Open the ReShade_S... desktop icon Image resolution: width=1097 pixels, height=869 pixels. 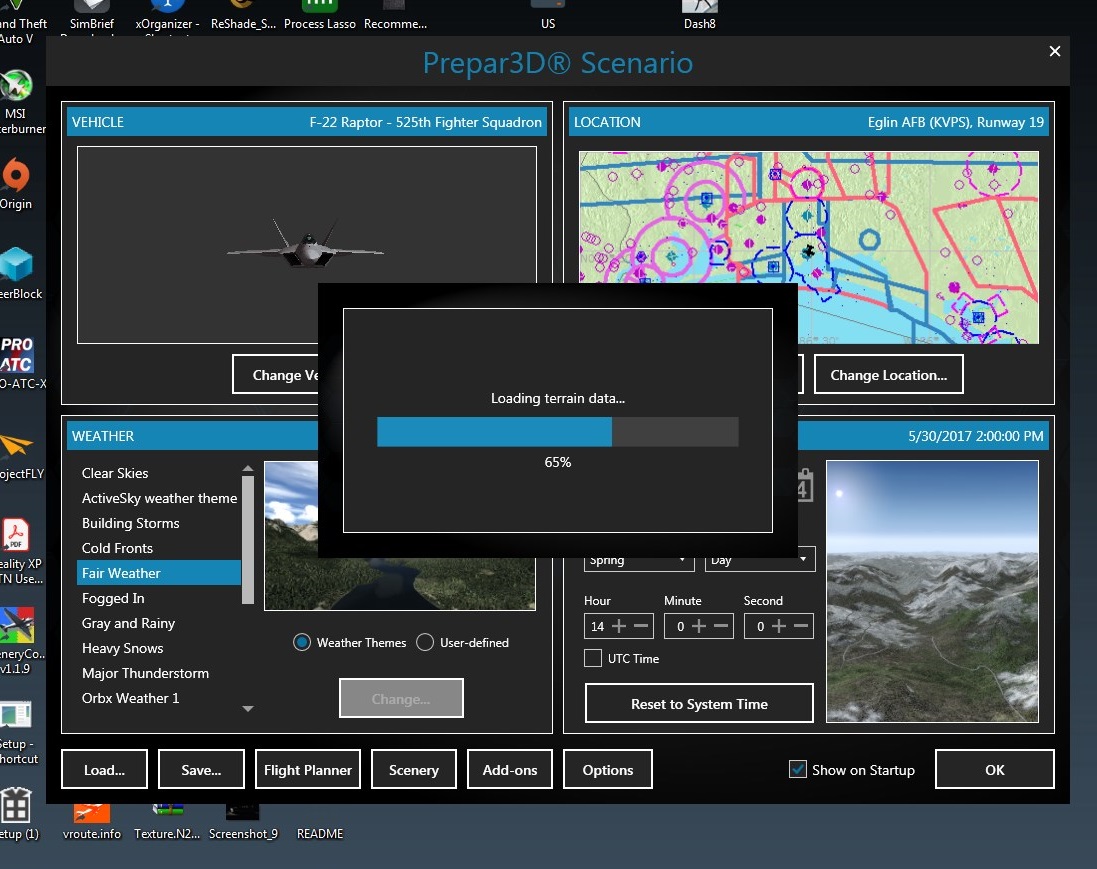click(x=243, y=15)
